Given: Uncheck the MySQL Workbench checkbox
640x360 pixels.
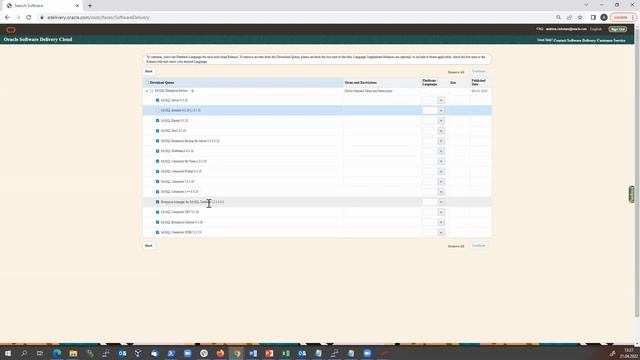Looking at the screenshot, I should [158, 151].
